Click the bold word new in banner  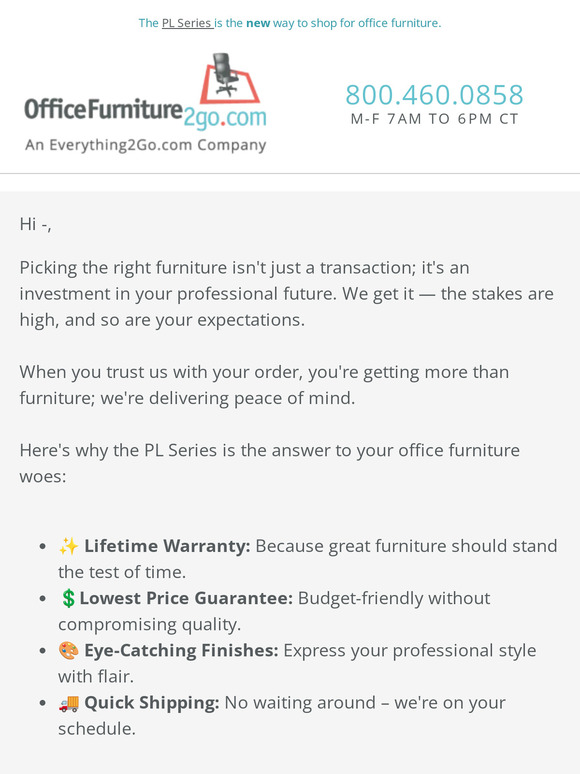tap(258, 23)
